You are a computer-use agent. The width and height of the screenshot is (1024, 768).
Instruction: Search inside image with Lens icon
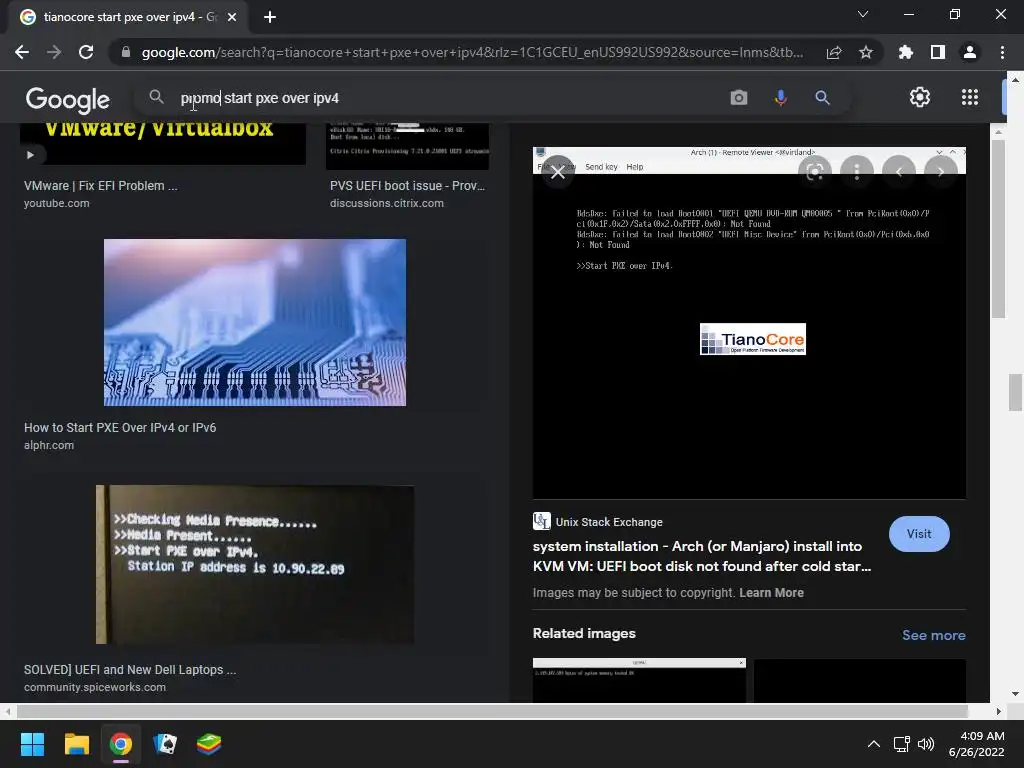814,172
